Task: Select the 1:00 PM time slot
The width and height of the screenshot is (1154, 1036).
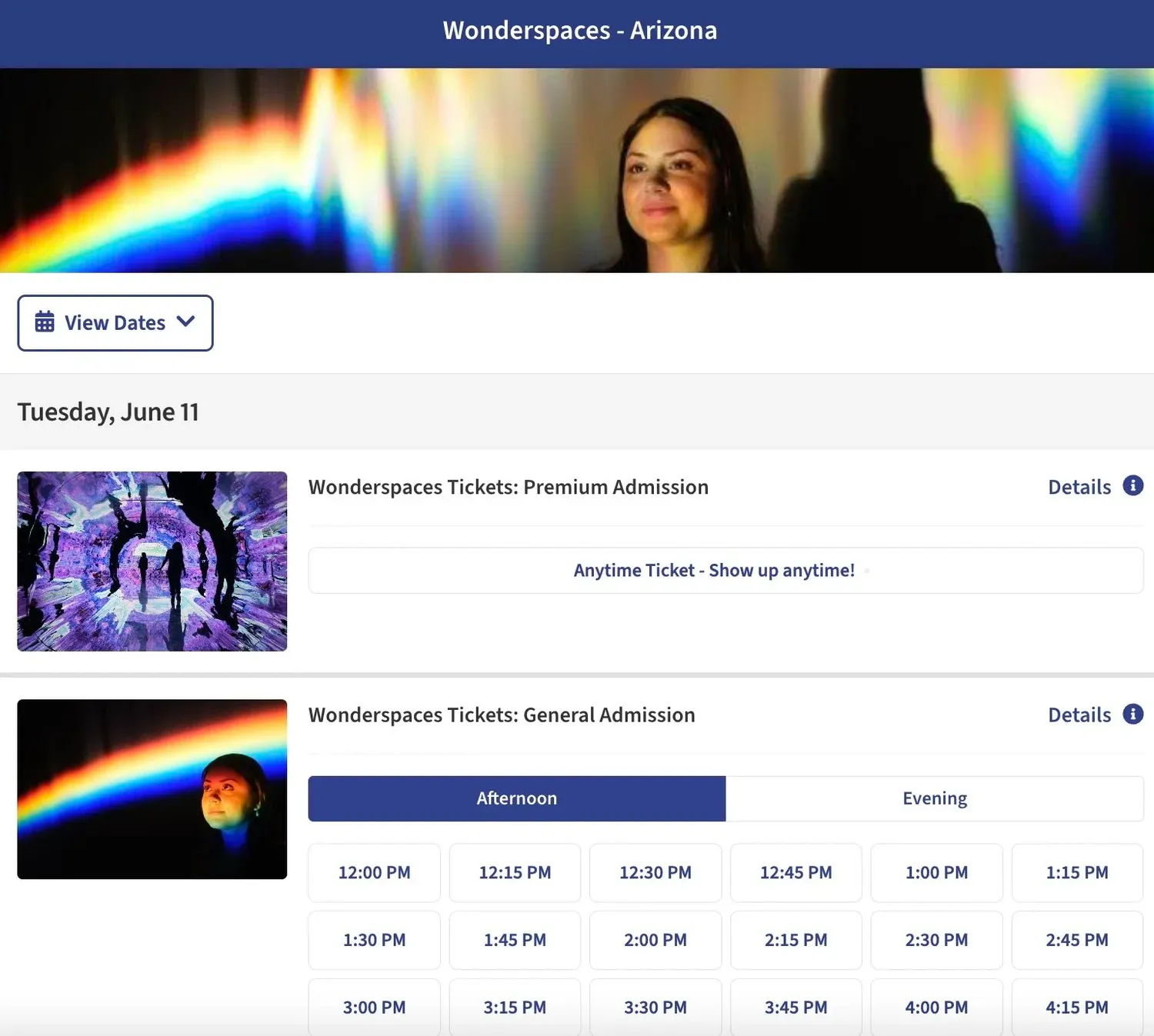Action: click(x=936, y=873)
